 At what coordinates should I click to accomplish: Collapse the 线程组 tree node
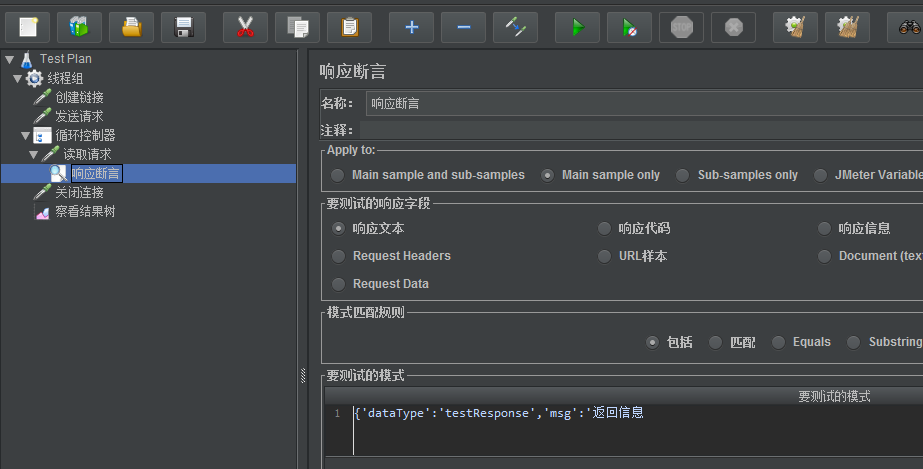(18, 78)
